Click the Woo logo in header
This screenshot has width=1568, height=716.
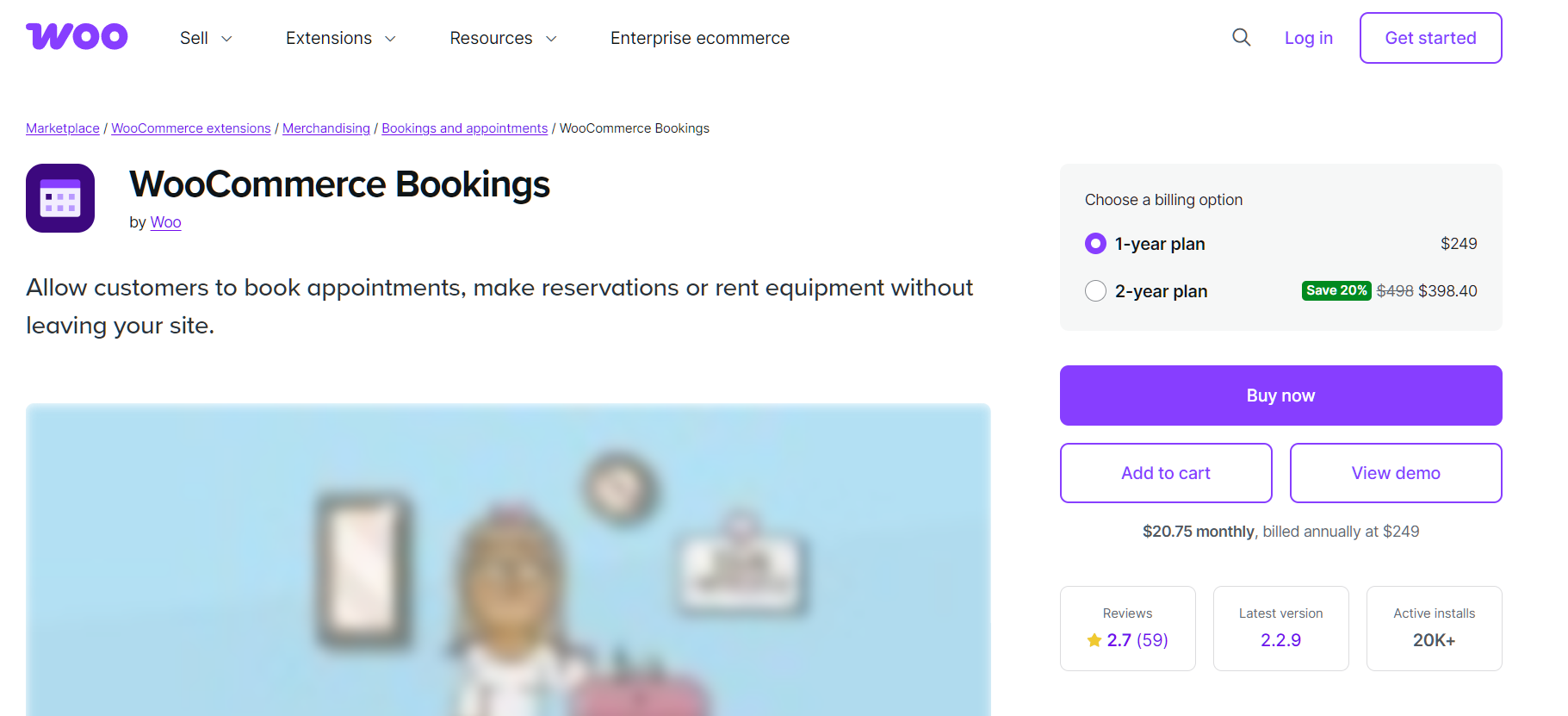tap(77, 37)
